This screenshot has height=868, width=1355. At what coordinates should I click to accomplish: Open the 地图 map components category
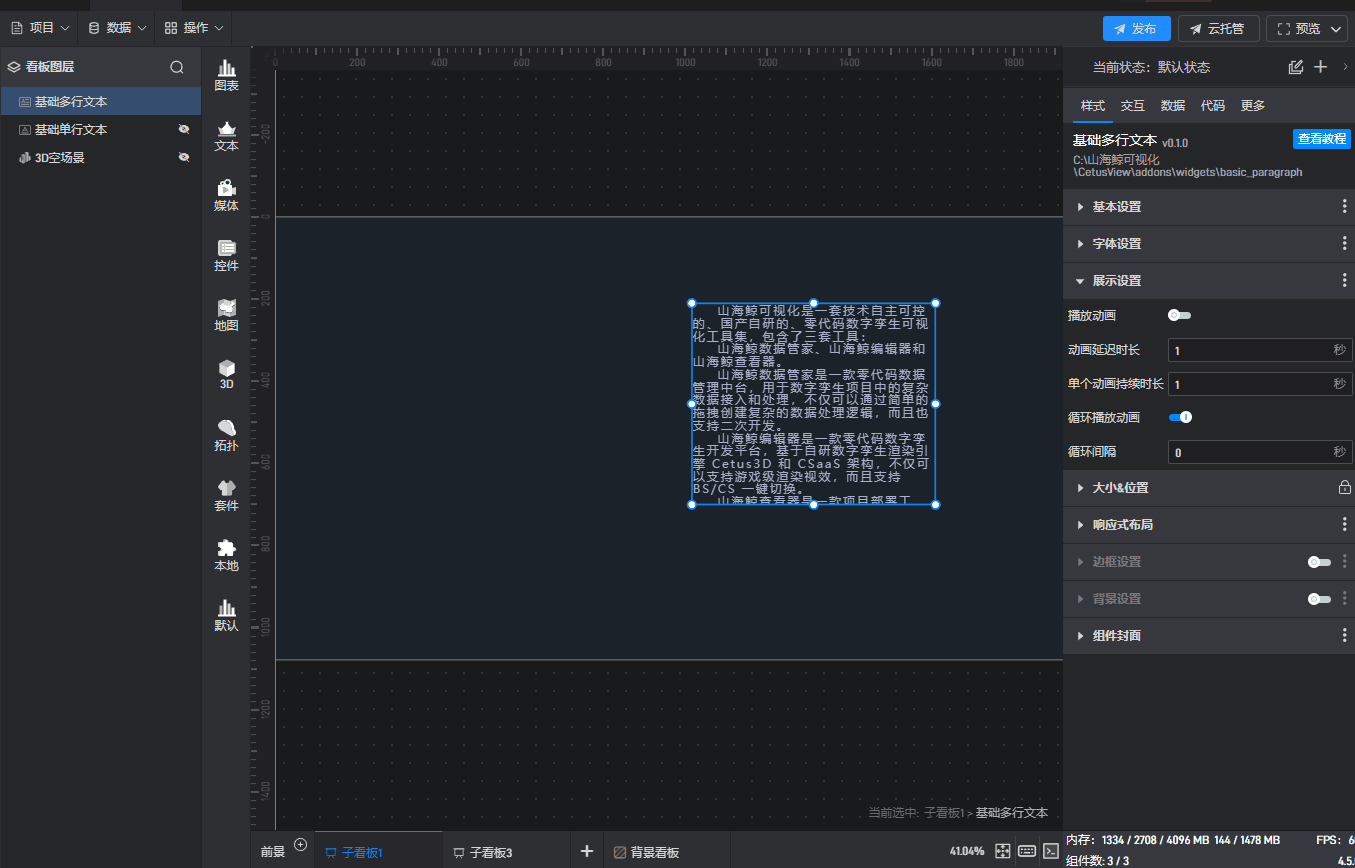pos(227,316)
